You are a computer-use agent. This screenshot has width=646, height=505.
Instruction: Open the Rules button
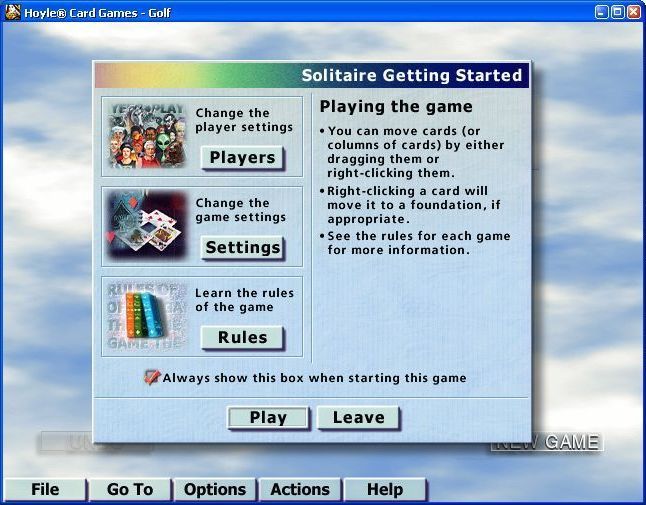tap(242, 338)
